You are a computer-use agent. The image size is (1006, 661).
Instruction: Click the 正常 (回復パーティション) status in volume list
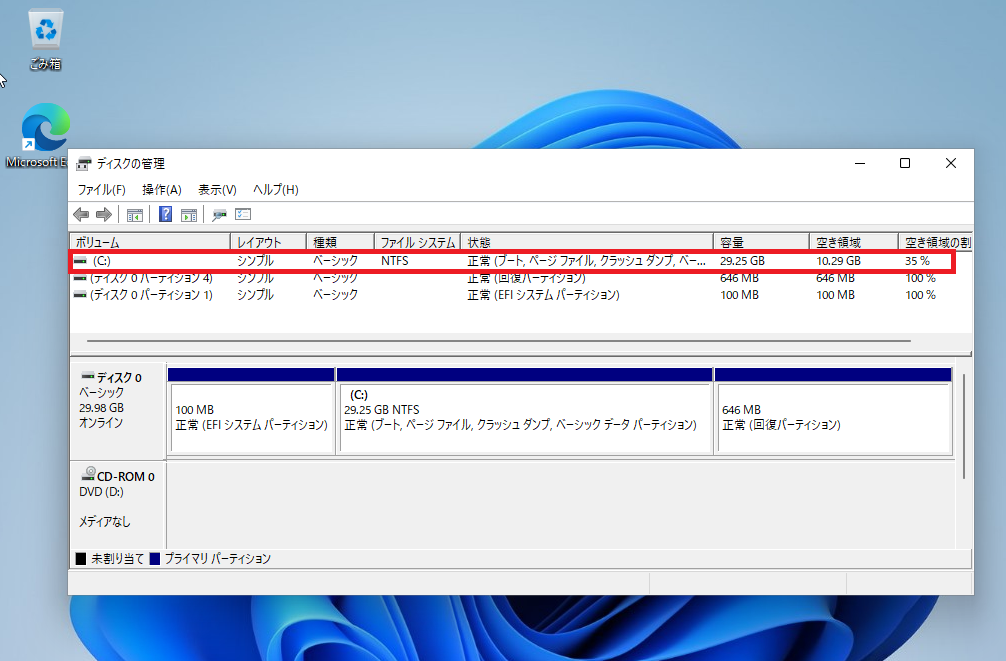click(527, 279)
